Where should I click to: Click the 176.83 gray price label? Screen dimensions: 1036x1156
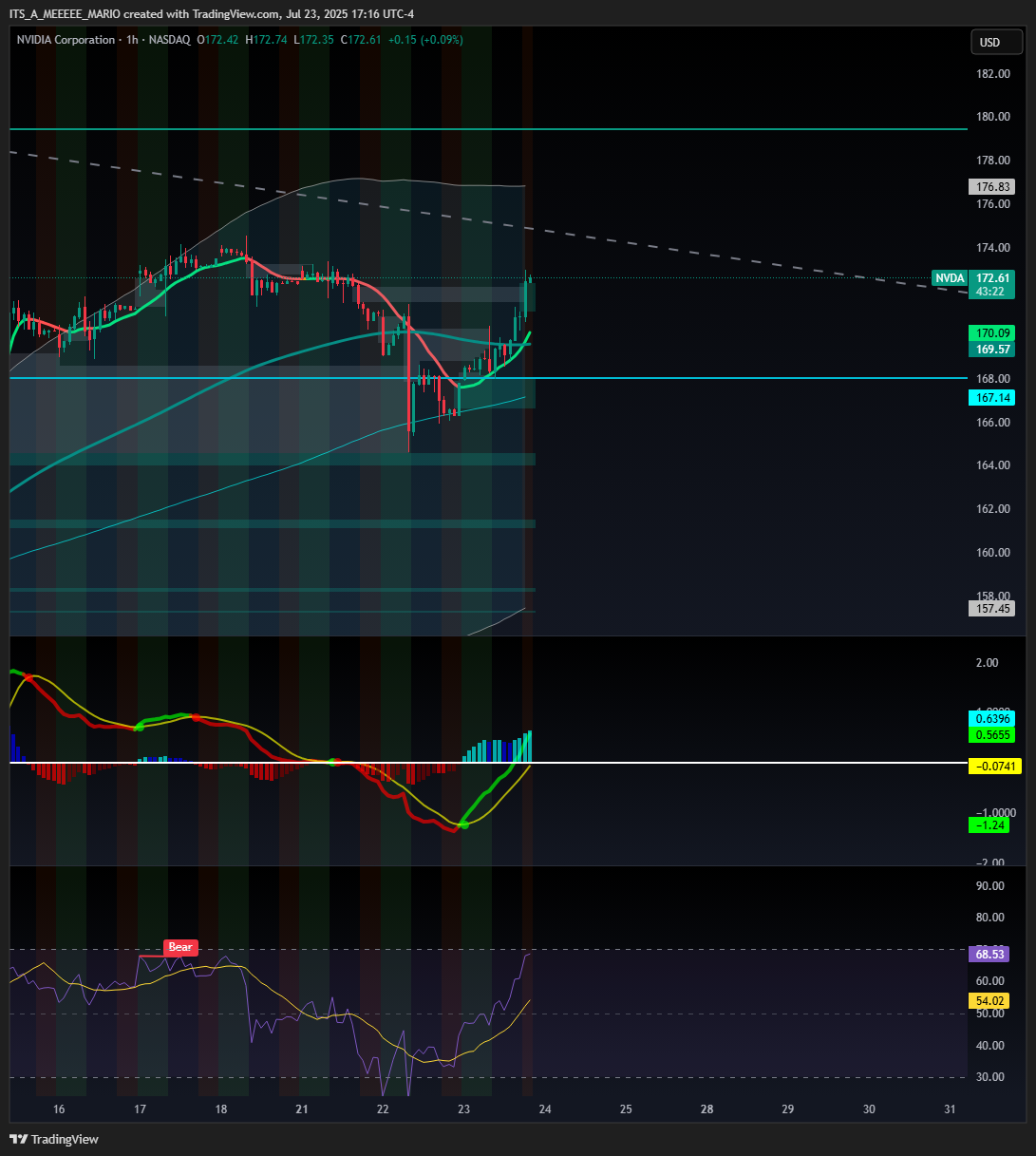991,186
